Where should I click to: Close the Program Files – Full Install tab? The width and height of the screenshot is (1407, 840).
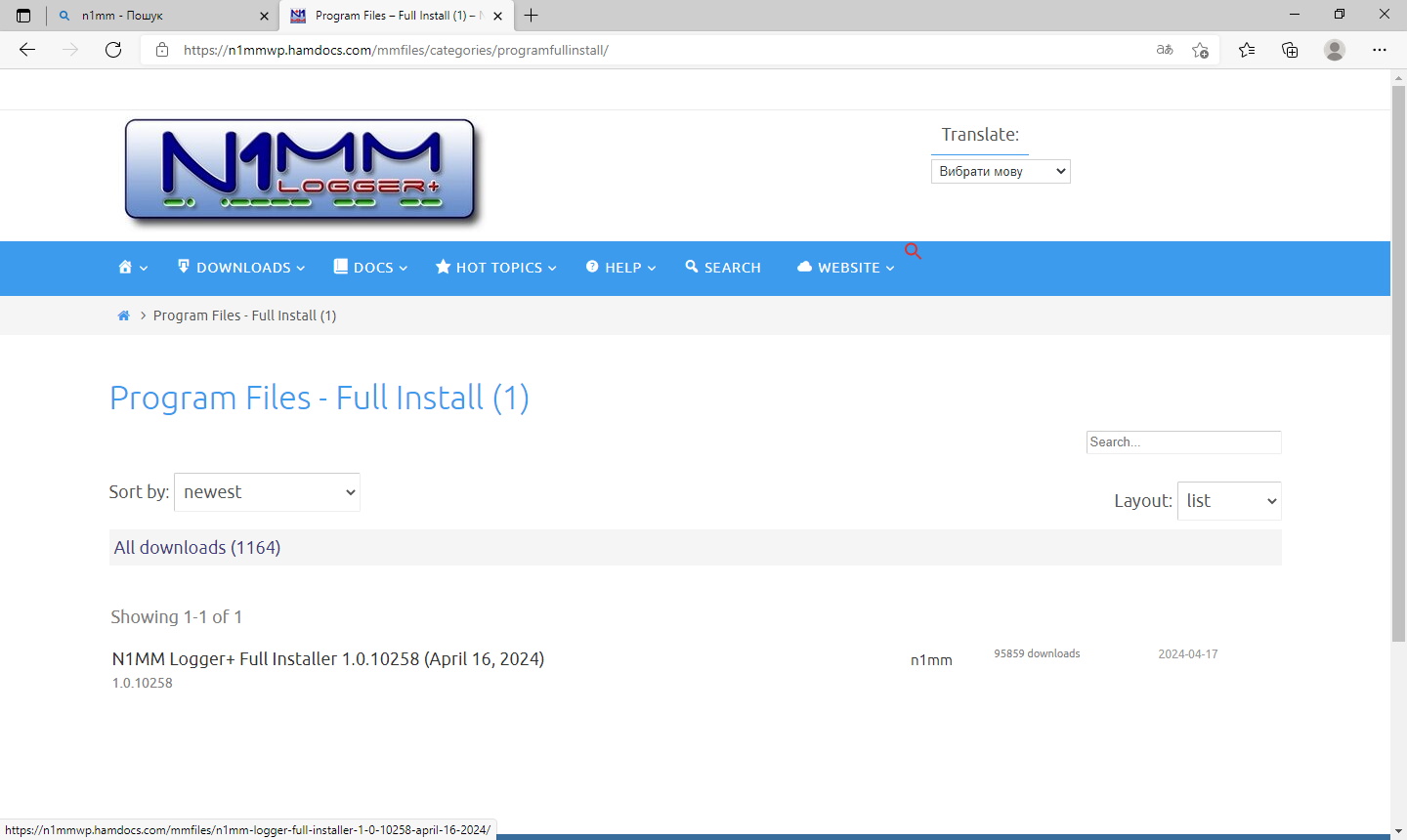pos(498,16)
